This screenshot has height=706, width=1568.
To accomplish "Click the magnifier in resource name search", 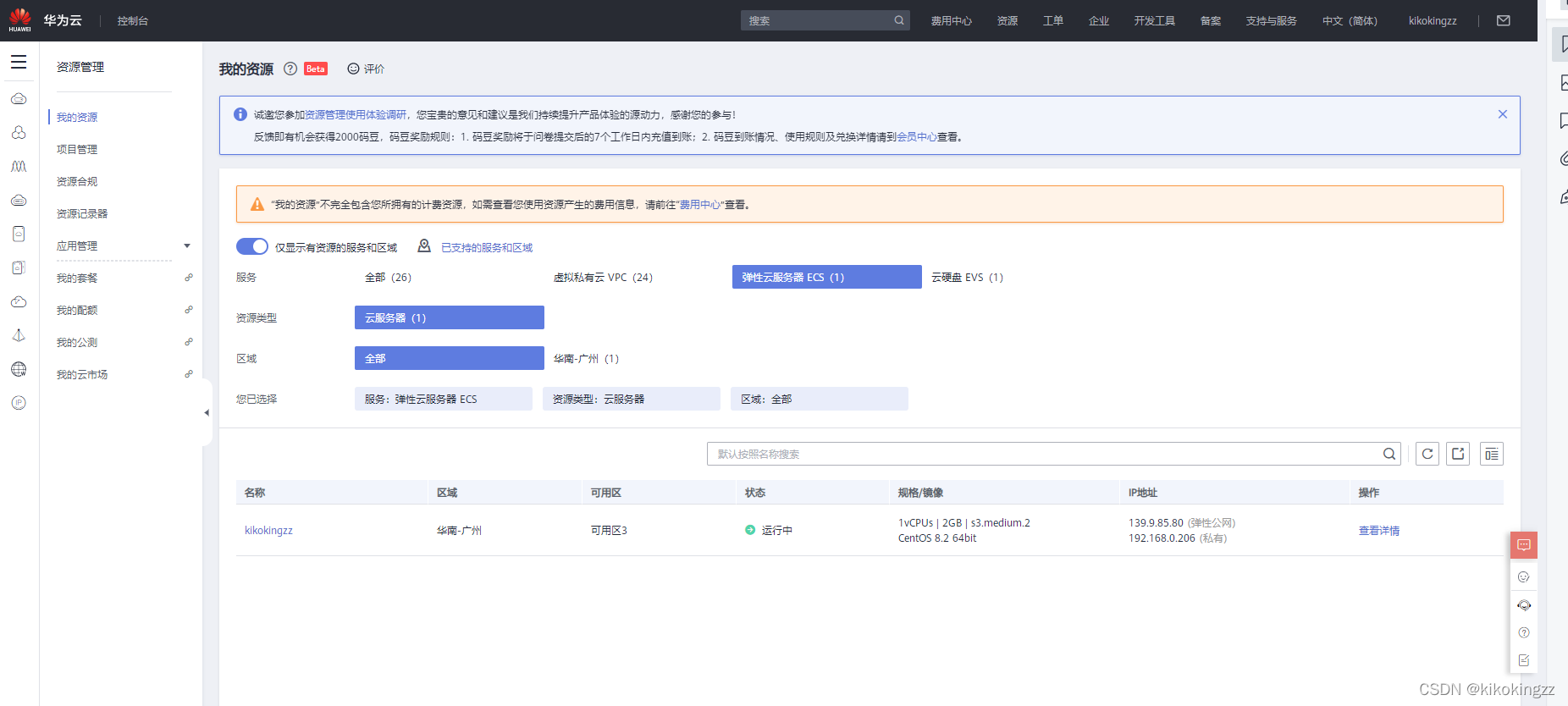I will pos(1389,454).
